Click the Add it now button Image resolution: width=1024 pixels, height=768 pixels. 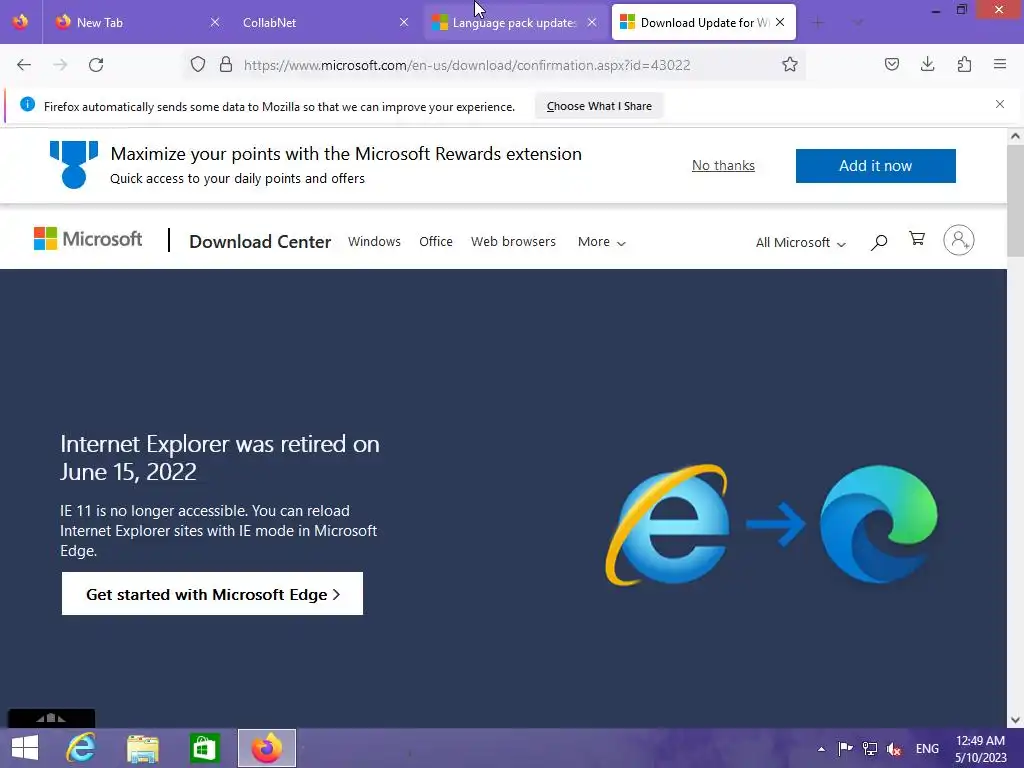coord(875,166)
